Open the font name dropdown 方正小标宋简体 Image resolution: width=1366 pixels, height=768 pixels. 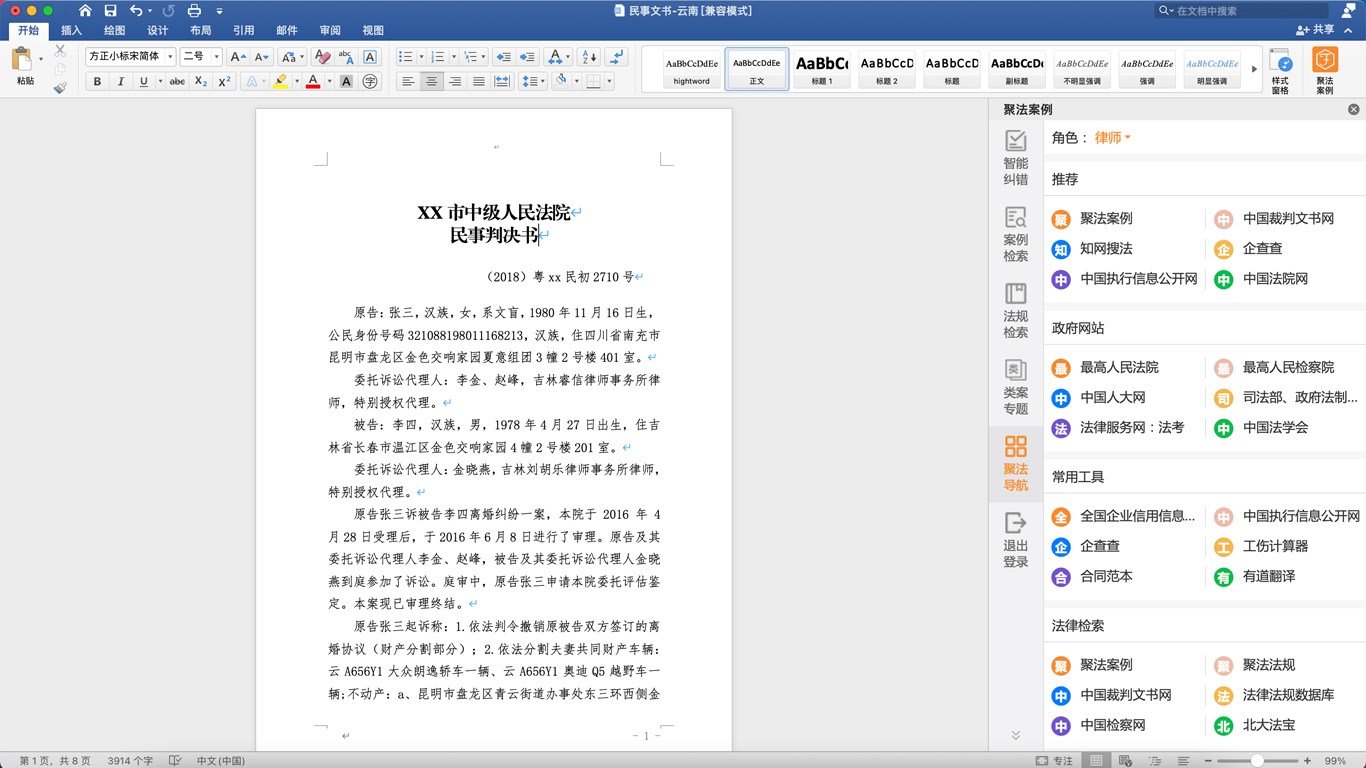click(x=170, y=57)
